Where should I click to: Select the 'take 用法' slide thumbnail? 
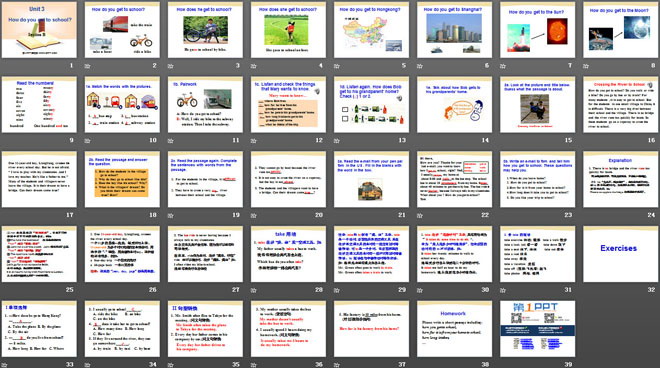(x=288, y=254)
